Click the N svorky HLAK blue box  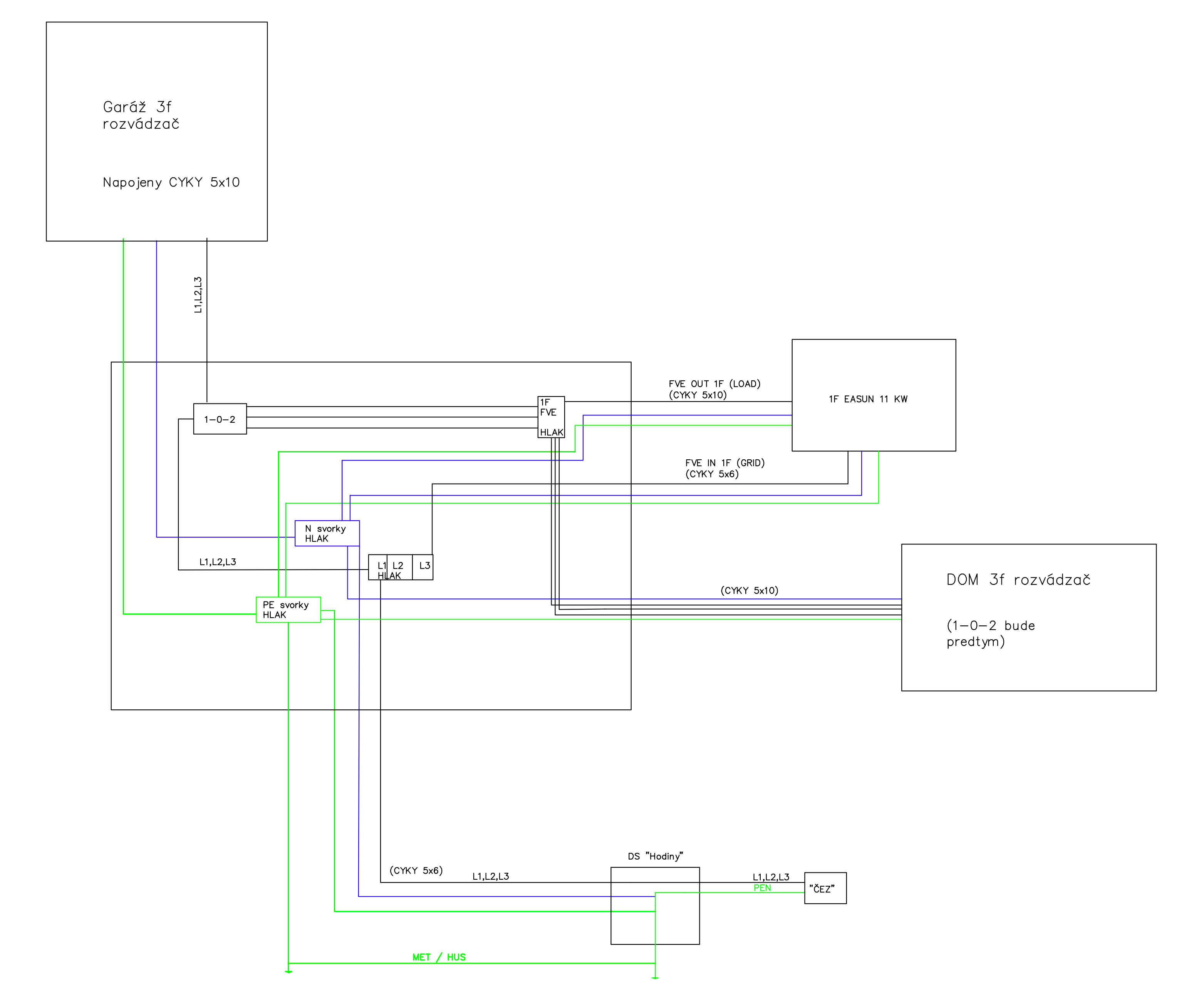tap(327, 533)
